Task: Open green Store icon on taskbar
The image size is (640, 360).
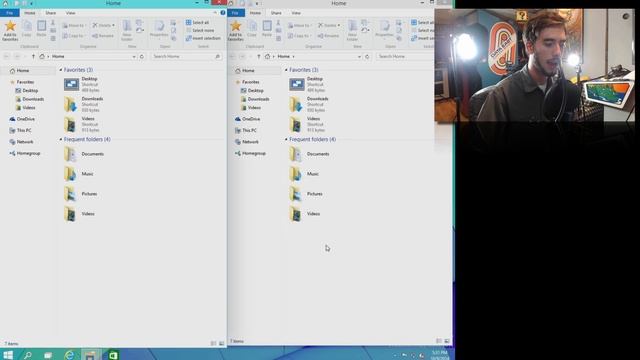Action: coord(113,355)
